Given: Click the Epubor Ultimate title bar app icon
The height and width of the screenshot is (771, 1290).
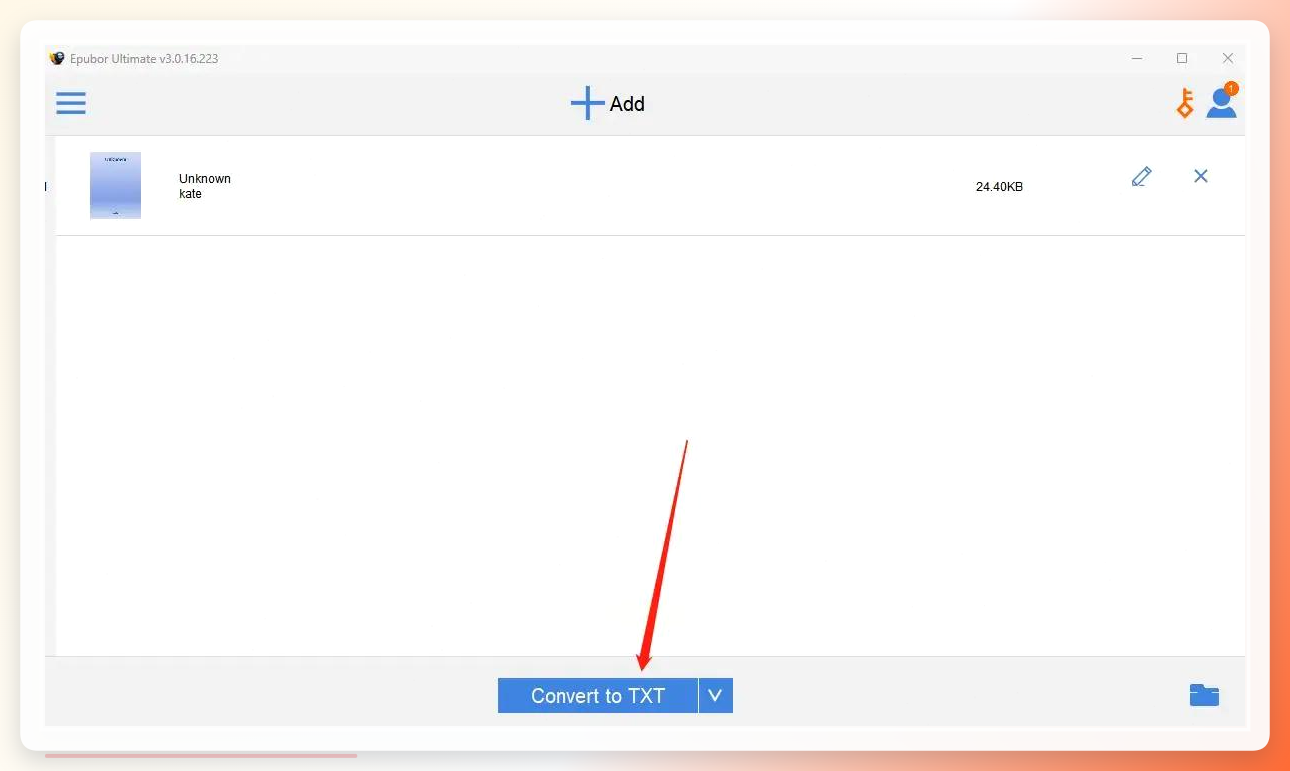Looking at the screenshot, I should point(57,58).
